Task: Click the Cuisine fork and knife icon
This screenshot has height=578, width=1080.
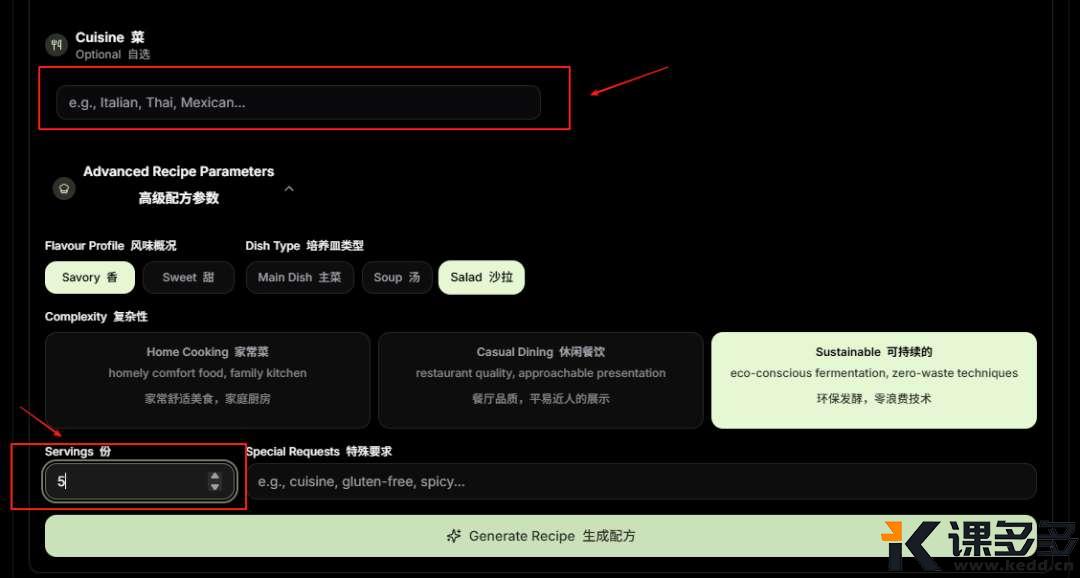Action: [56, 45]
